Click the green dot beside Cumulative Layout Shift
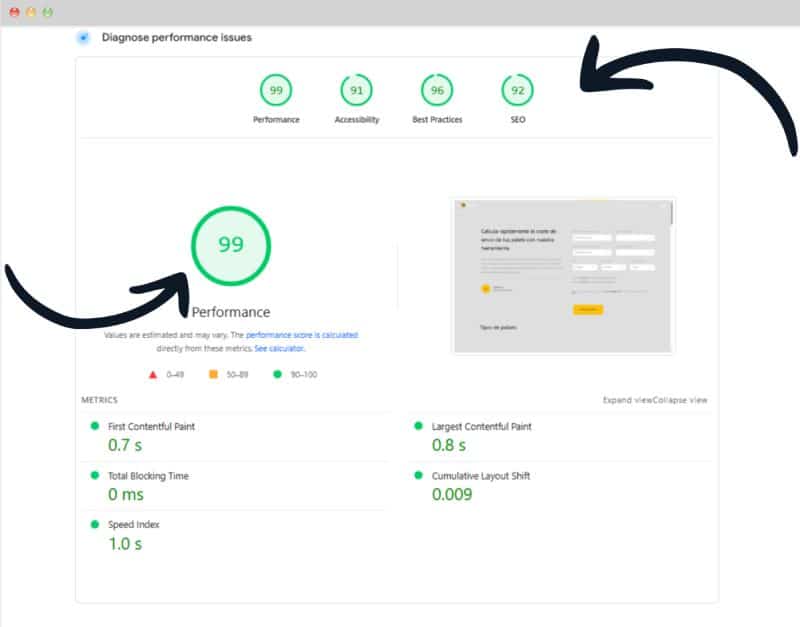Viewport: 800px width, 627px height. point(419,476)
